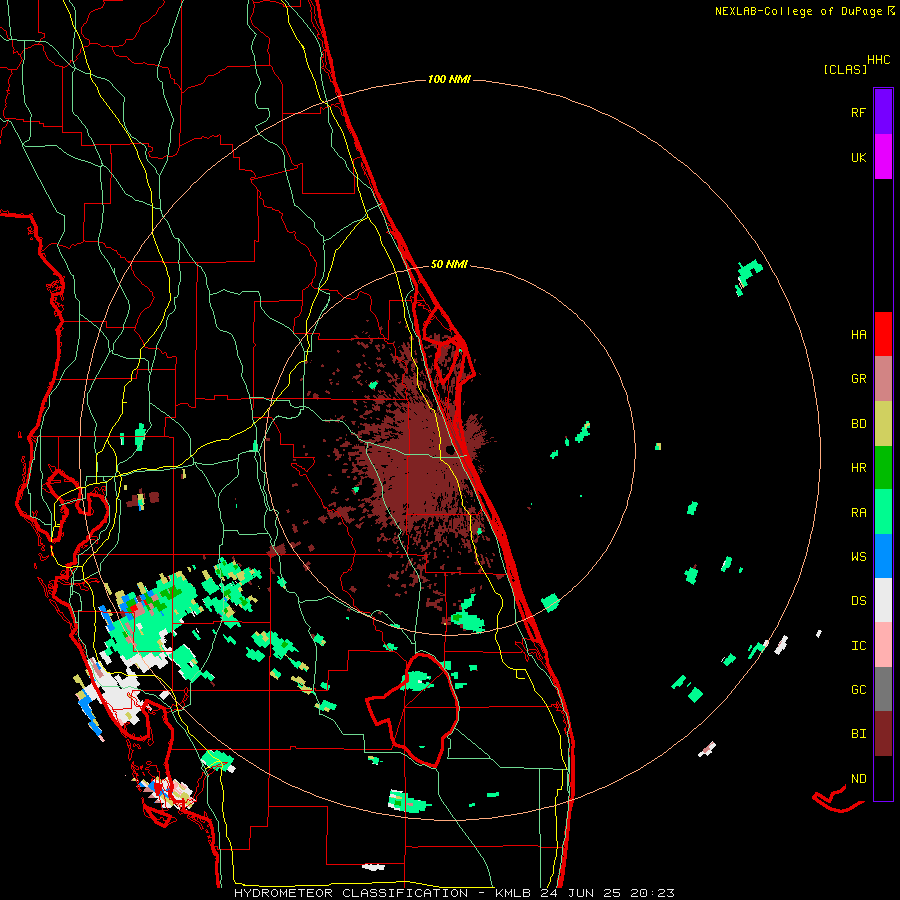Click the RF legend label
Viewport: 900px width, 900px height.
pos(858,112)
